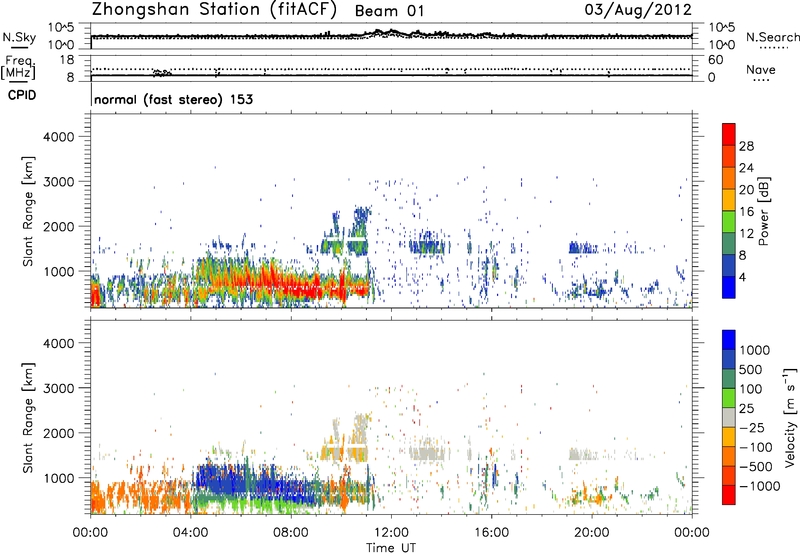Click 'normal (fast stereo) 153' text
This screenshot has width=800, height=554.
point(173,99)
